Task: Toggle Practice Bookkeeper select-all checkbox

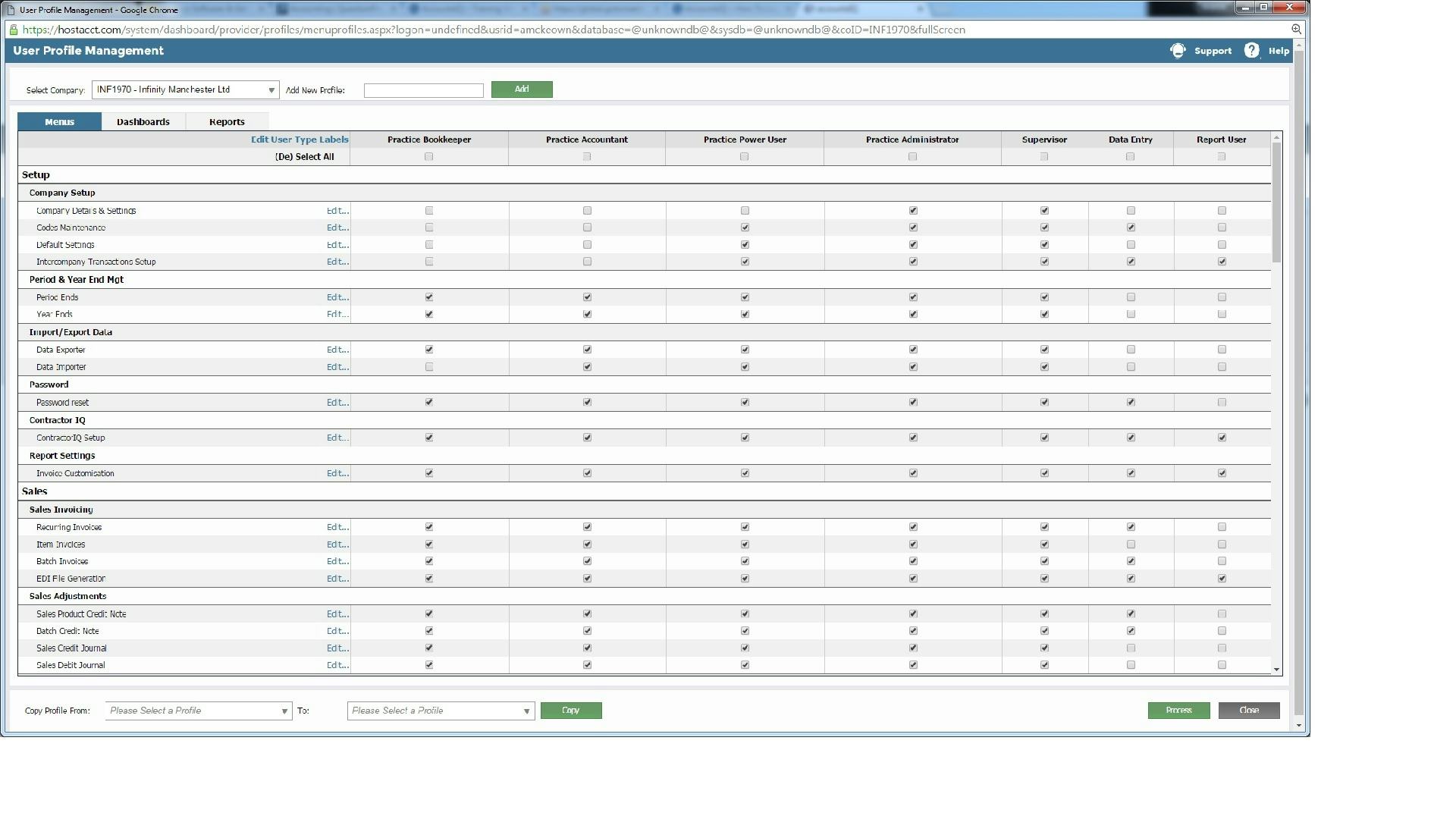Action: [429, 157]
